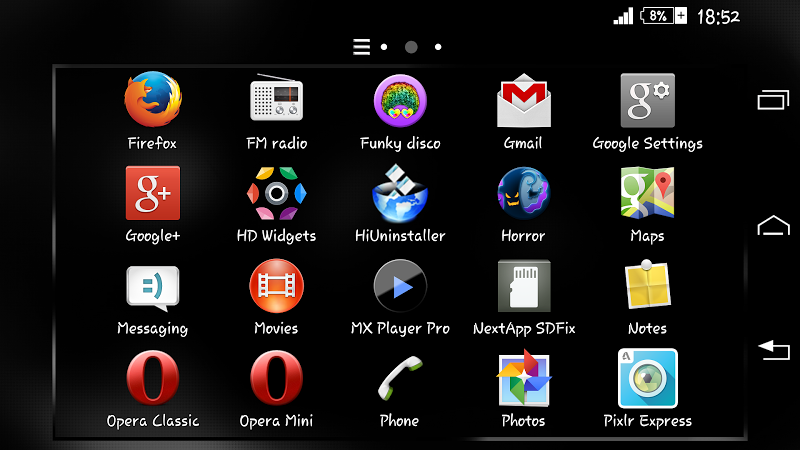Screen dimensions: 800x450
Task: Open Funky disco app
Action: (400, 100)
